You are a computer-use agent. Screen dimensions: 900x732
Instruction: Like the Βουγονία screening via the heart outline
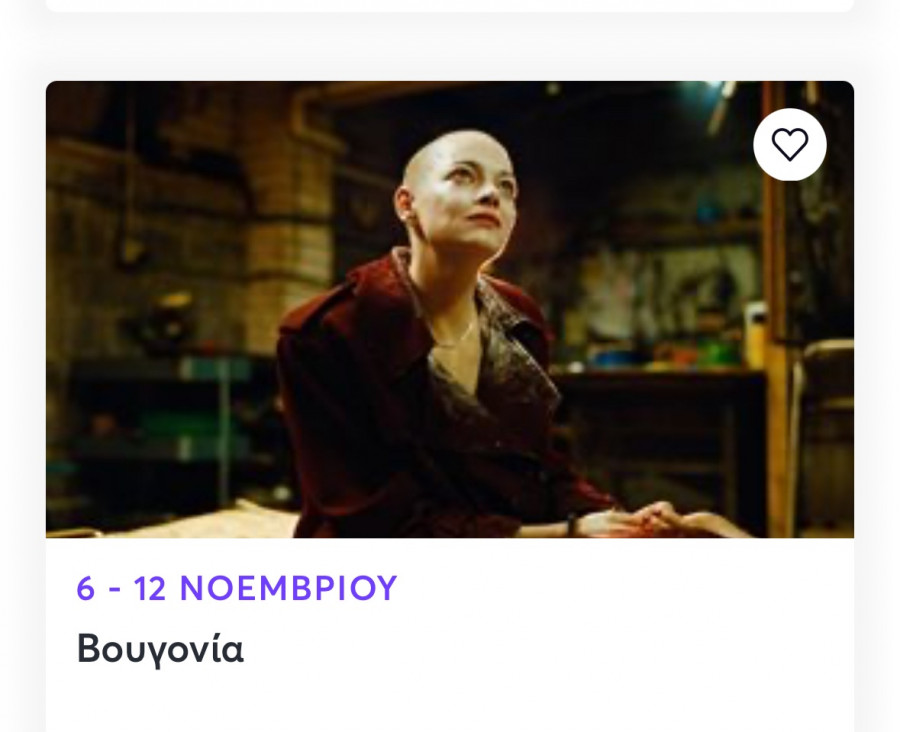(x=790, y=144)
